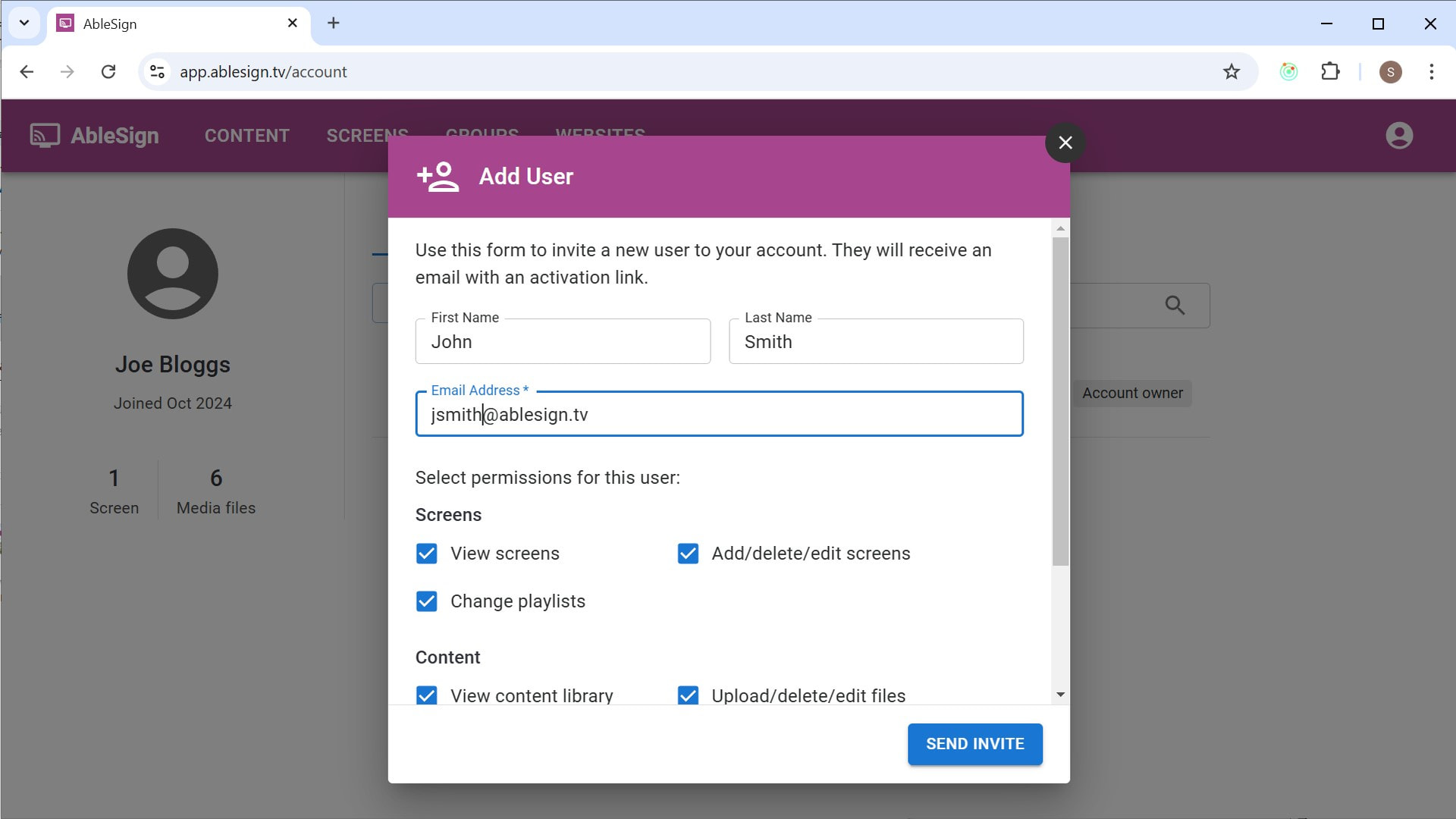The width and height of the screenshot is (1456, 819).
Task: Open the browser extensions puzzle icon
Action: (1330, 72)
